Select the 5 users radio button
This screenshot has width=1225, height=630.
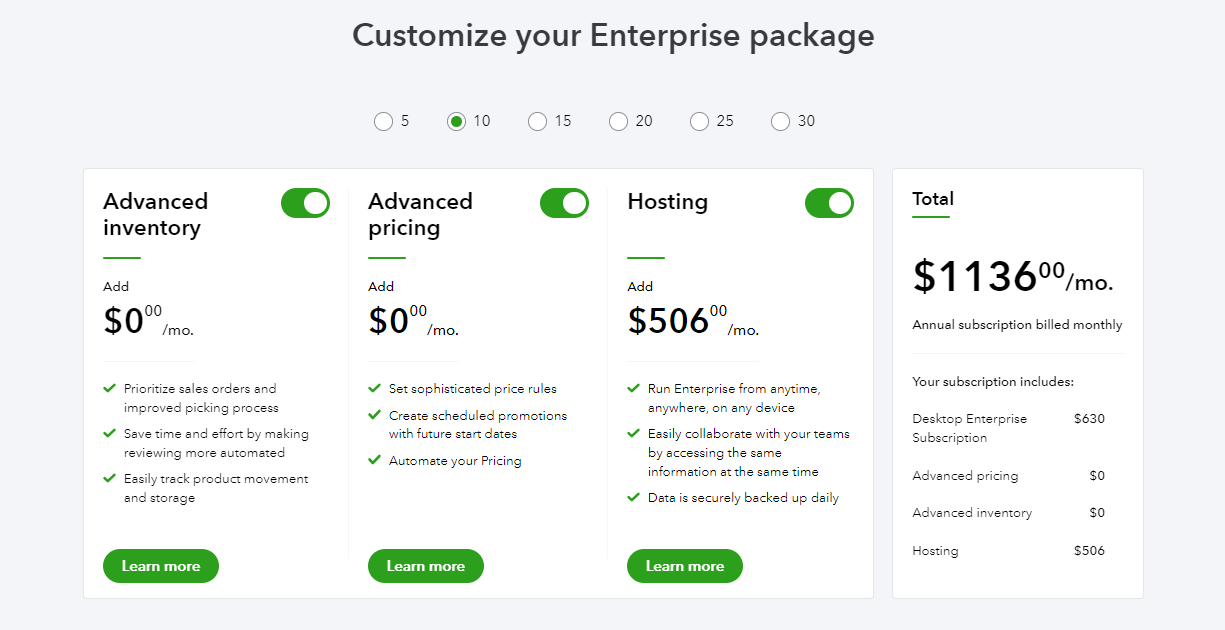[383, 121]
